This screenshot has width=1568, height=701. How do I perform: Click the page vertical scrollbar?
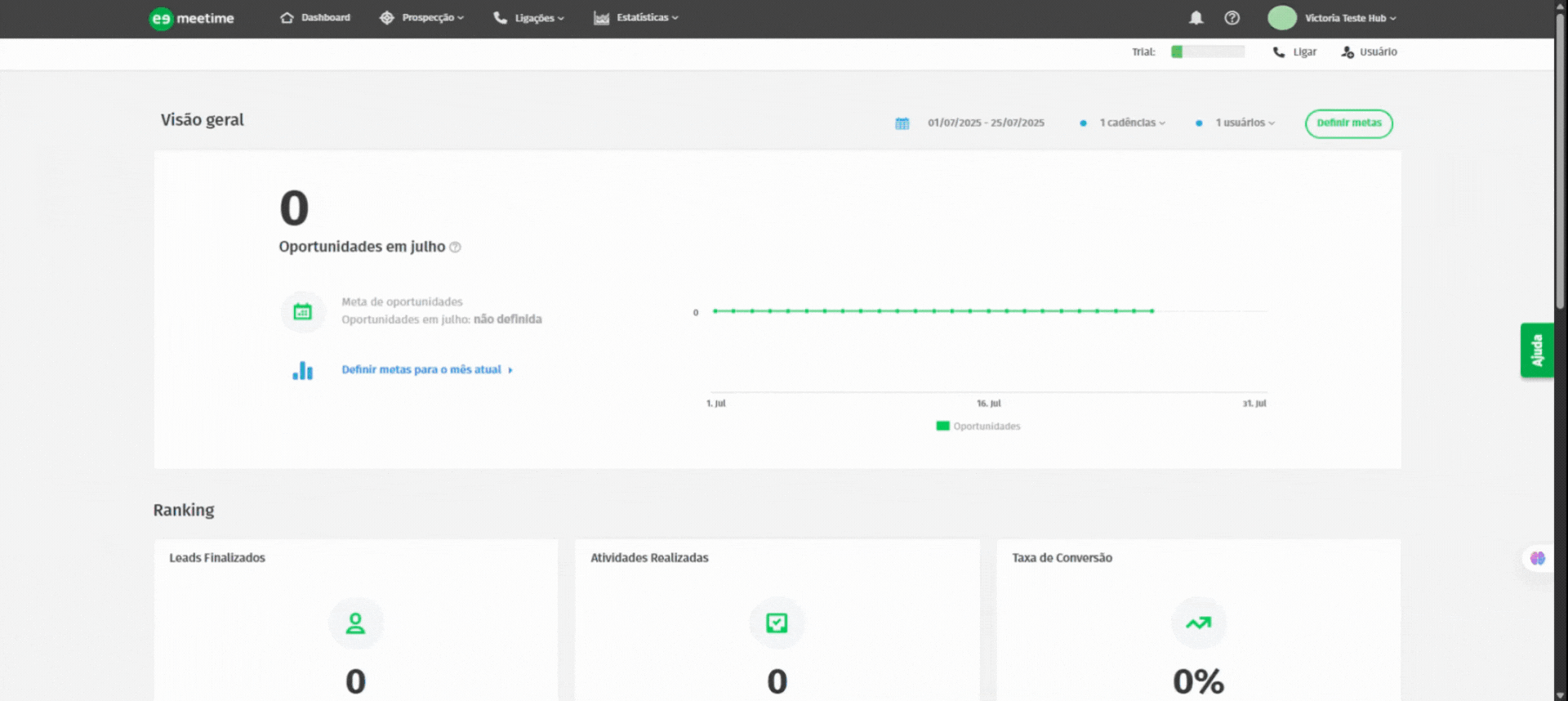pyautogui.click(x=1560, y=163)
